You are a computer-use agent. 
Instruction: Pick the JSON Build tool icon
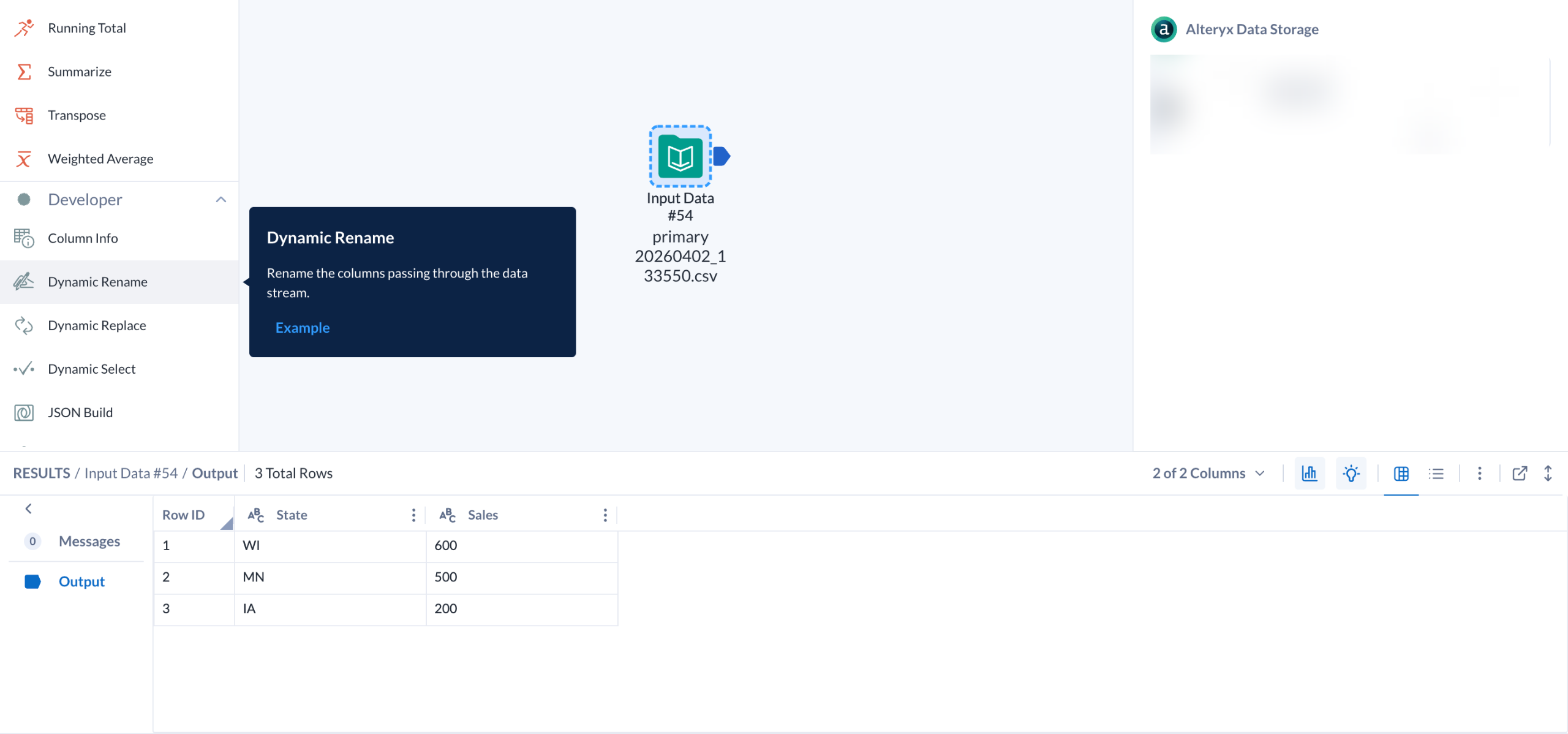24,412
